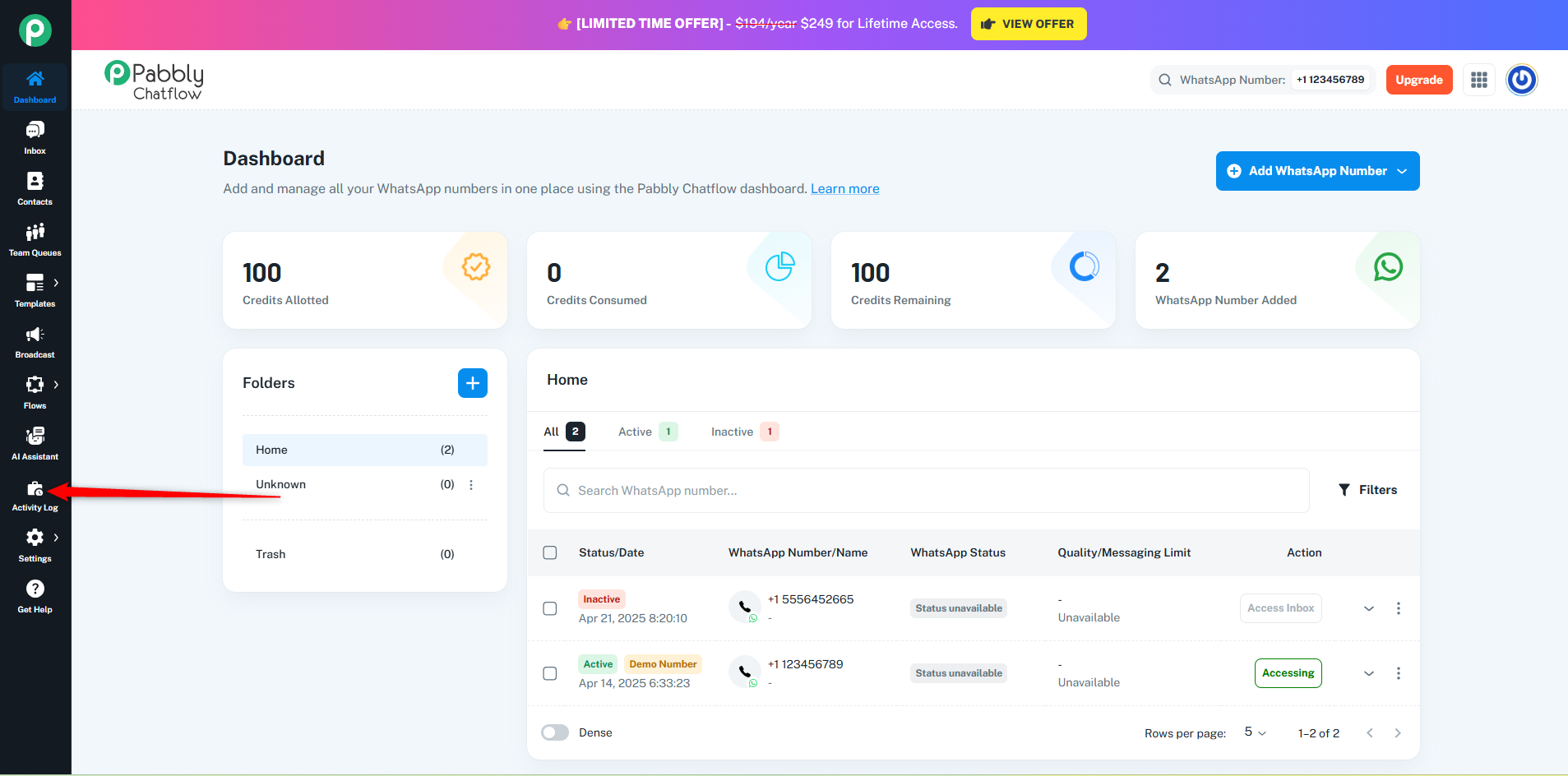Open Broadcast megaphone in the sidebar
Screen dimensions: 1568x776
35,335
